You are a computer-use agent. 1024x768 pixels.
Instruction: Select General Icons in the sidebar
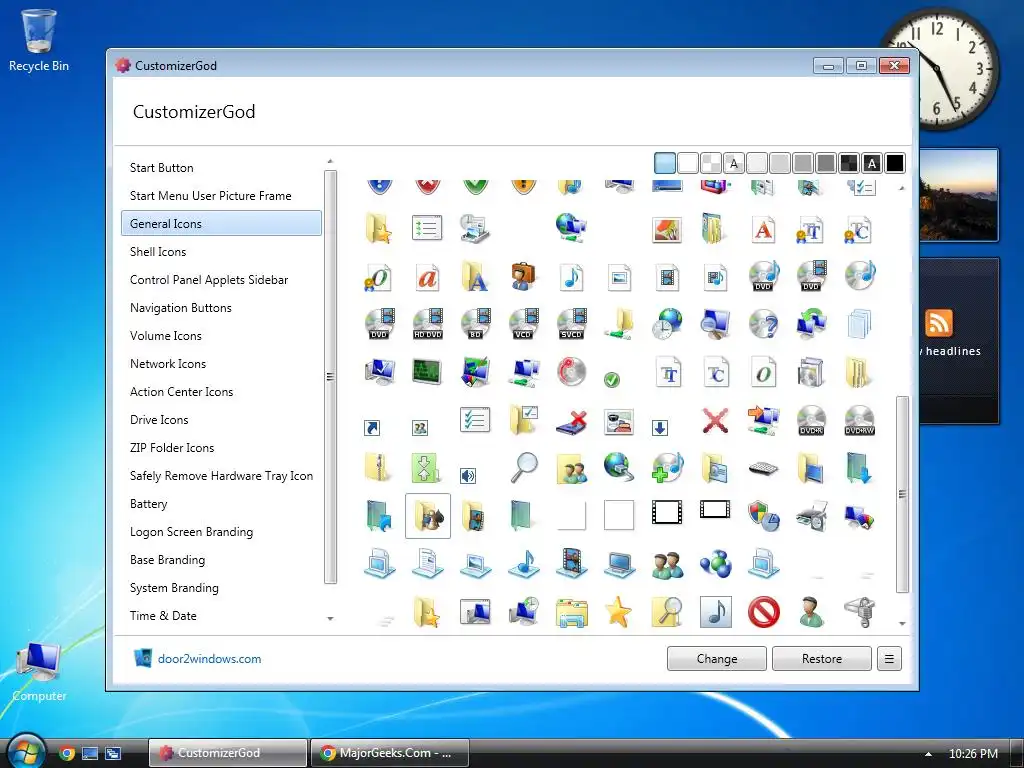(x=221, y=223)
